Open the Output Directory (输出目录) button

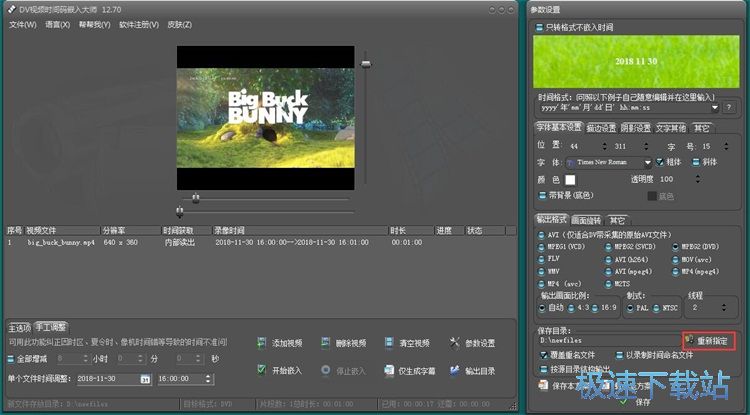tap(472, 371)
